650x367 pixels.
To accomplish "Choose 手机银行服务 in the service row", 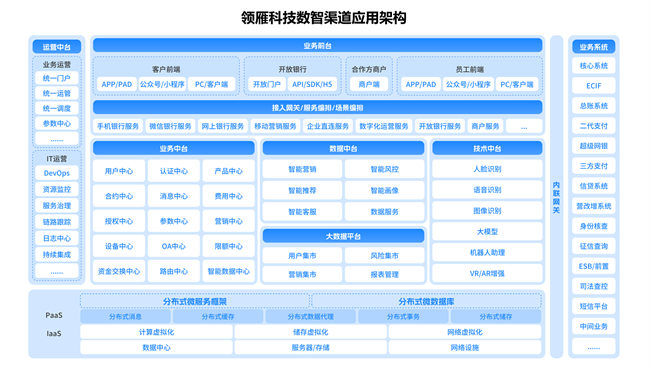I will coord(118,126).
